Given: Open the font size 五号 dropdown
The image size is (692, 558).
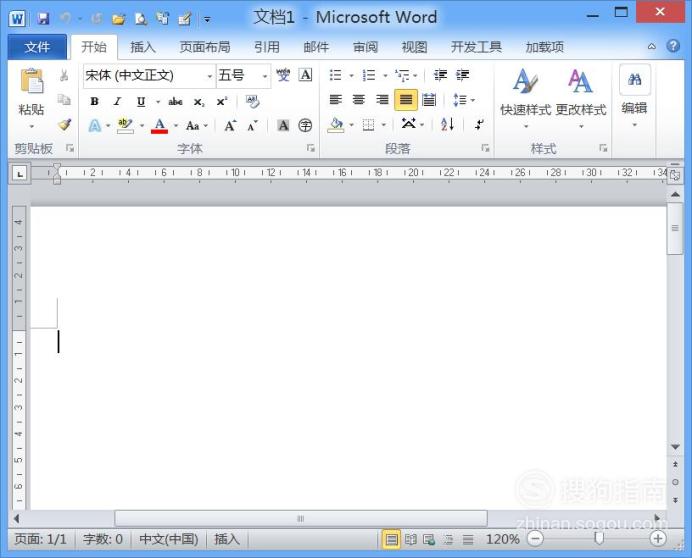Looking at the screenshot, I should 265,76.
